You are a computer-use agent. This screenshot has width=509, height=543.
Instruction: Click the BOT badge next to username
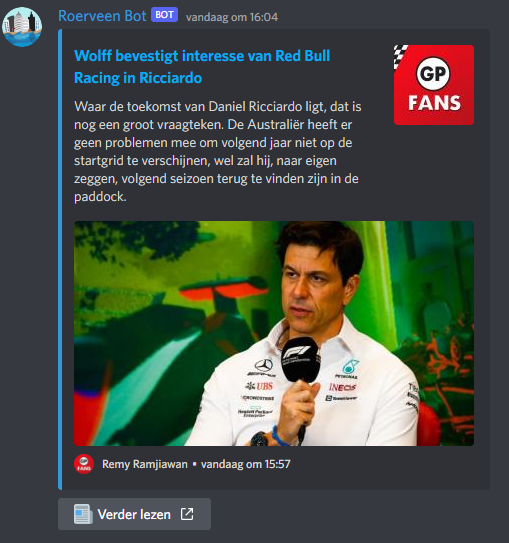pos(164,15)
